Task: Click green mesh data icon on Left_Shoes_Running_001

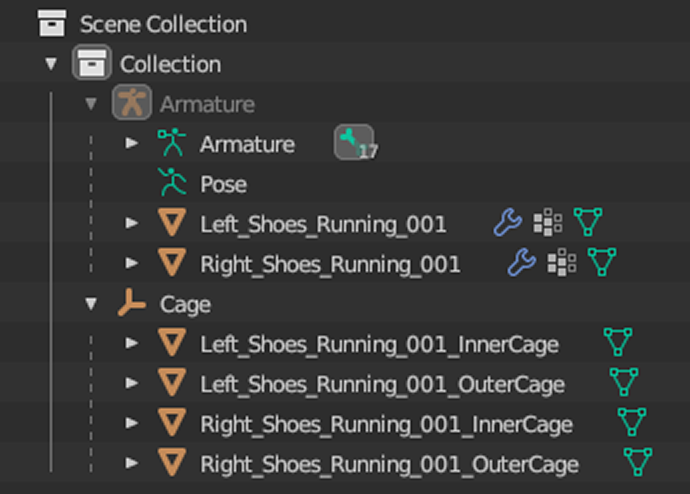Action: tap(588, 222)
